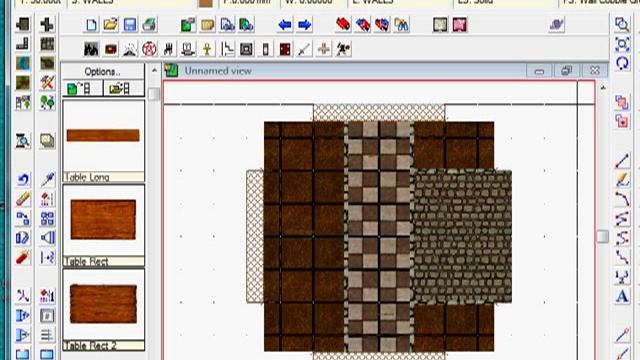Viewport: 640px width, 360px height.
Task: Select the Text tool letter A
Action: tap(622, 297)
